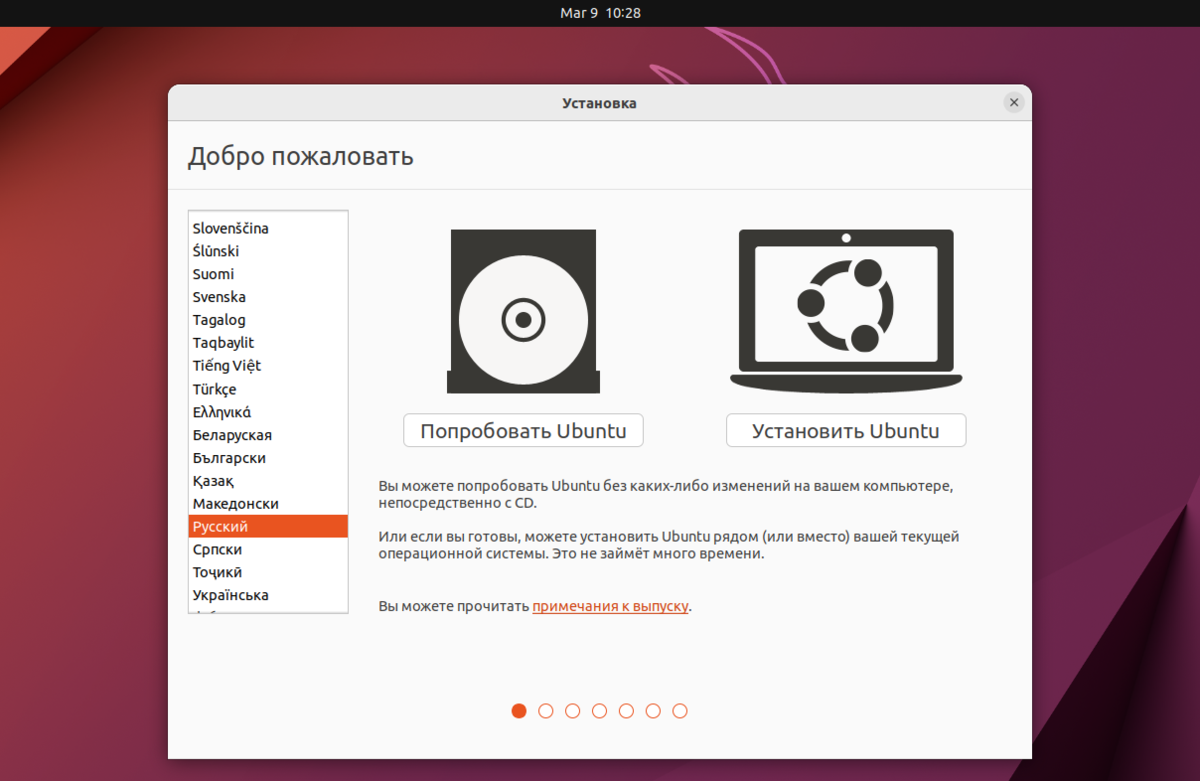This screenshot has height=781, width=1200.
Task: Select Tagalog in the language list
Action: pos(268,320)
